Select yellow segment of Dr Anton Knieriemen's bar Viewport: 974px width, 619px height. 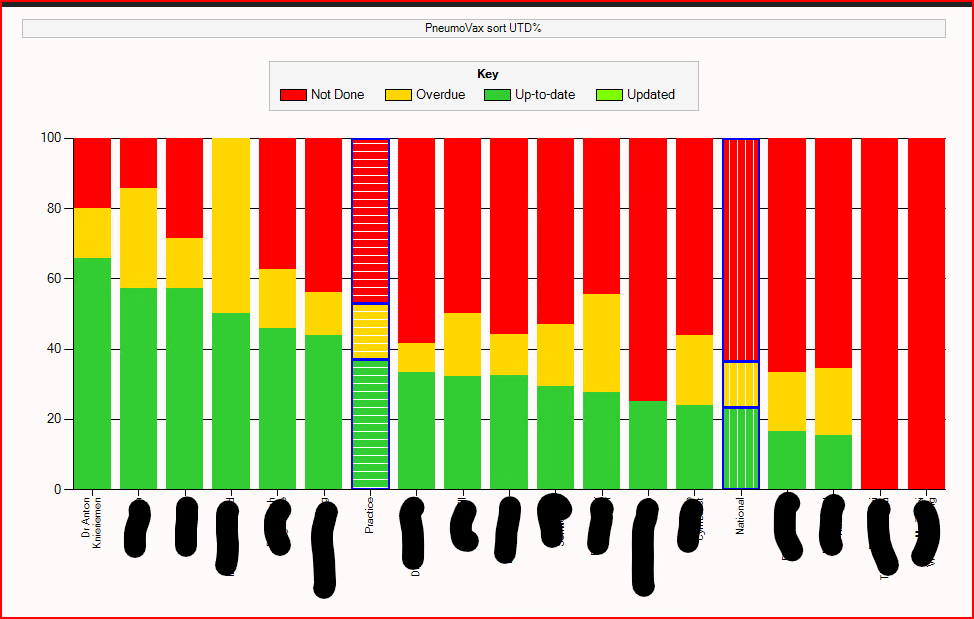pyautogui.click(x=92, y=233)
